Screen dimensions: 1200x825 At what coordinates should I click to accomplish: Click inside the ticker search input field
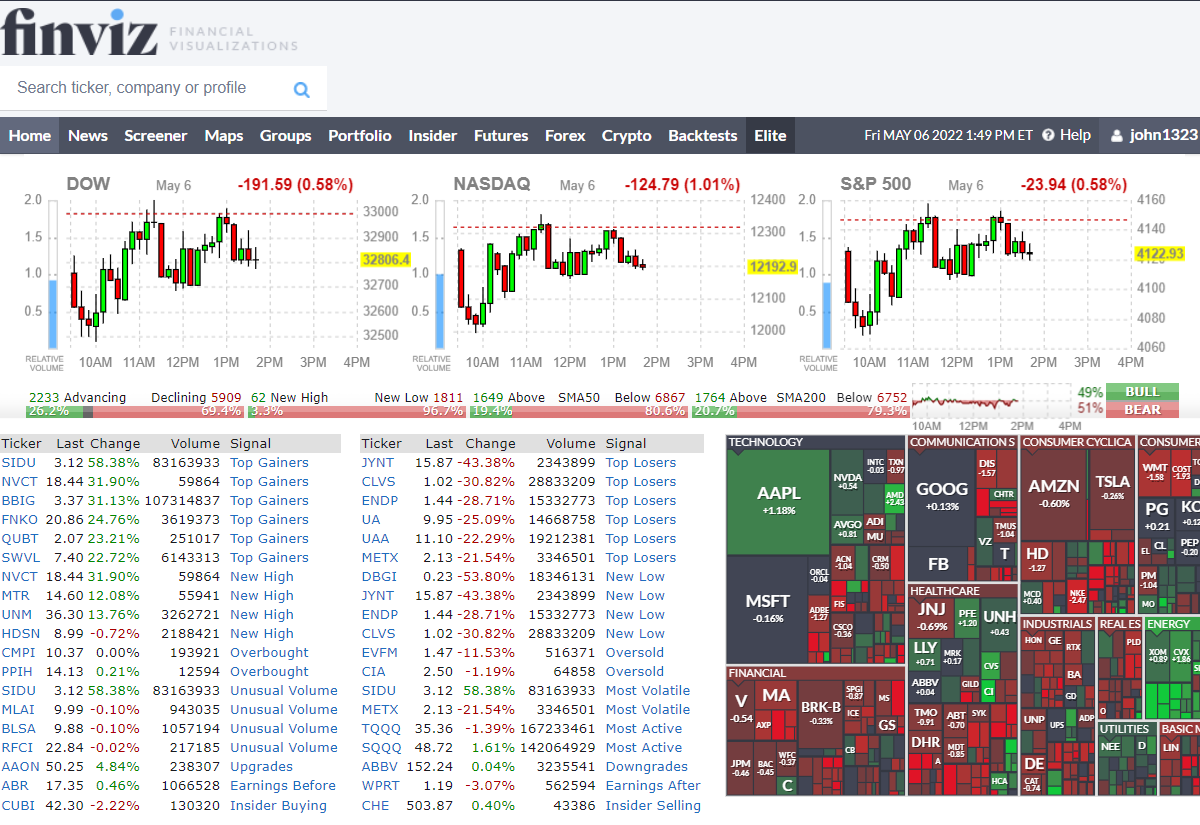pyautogui.click(x=140, y=89)
